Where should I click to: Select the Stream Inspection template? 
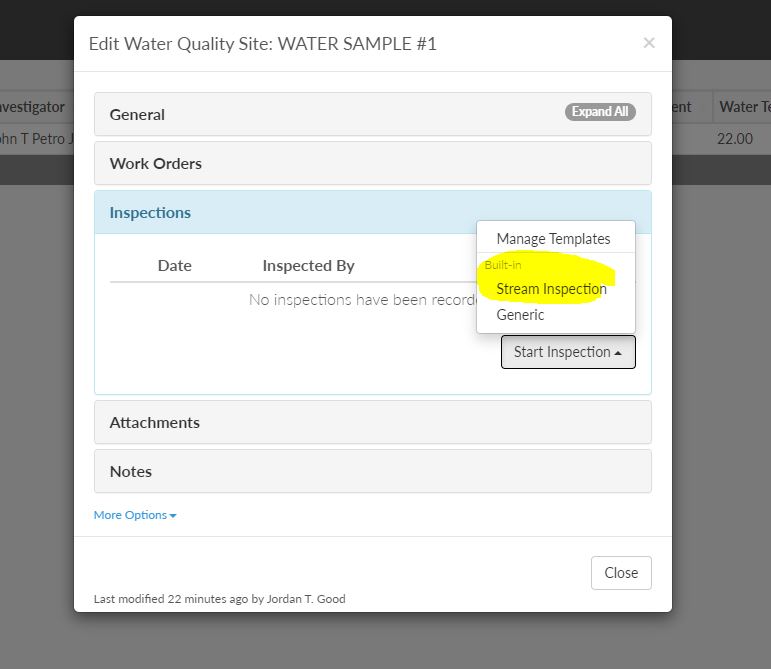pyautogui.click(x=551, y=289)
